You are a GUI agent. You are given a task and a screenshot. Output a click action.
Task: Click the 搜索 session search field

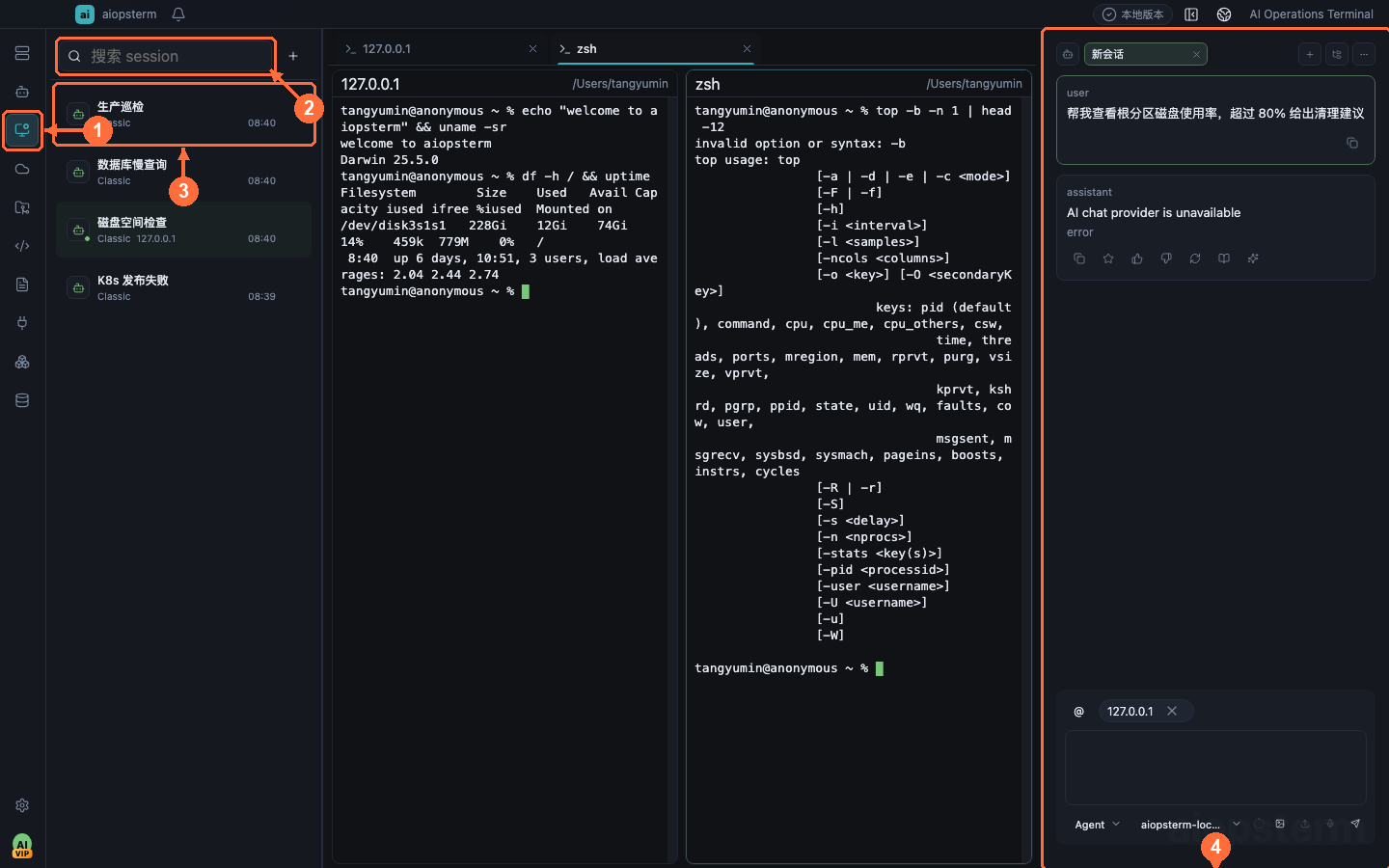tap(166, 56)
